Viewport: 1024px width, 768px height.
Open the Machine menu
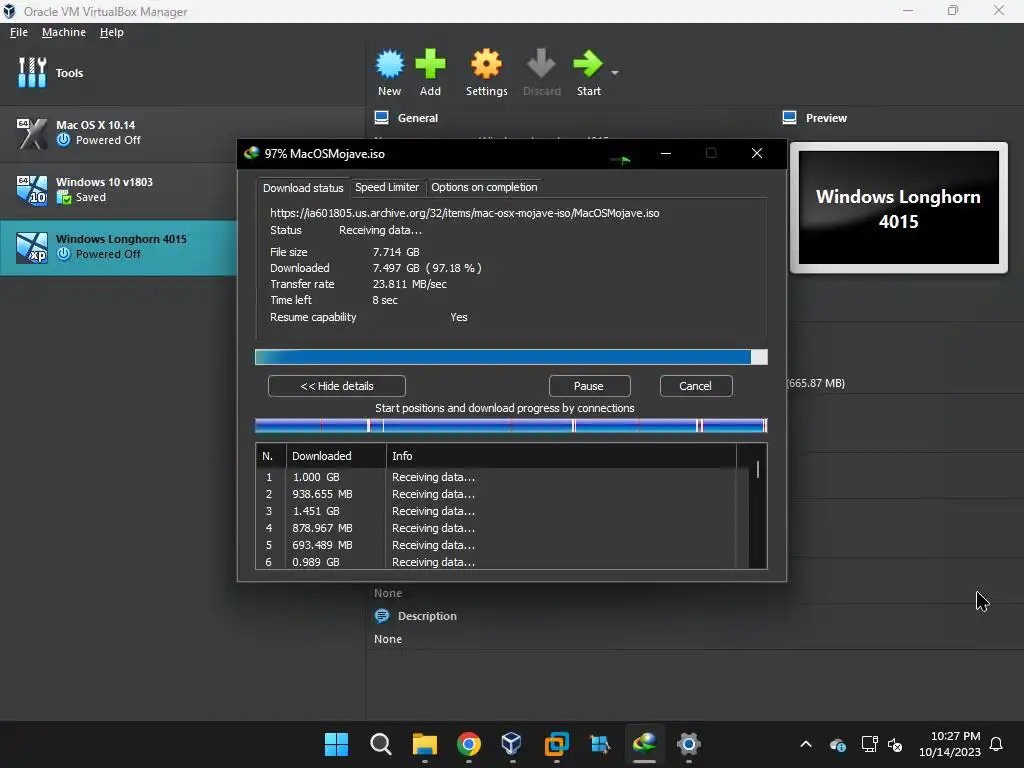tap(63, 32)
